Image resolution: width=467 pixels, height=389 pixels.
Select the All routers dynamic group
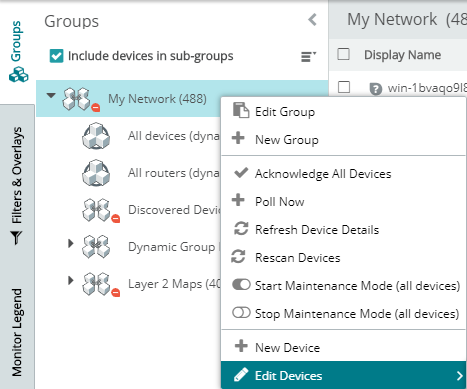(173, 173)
